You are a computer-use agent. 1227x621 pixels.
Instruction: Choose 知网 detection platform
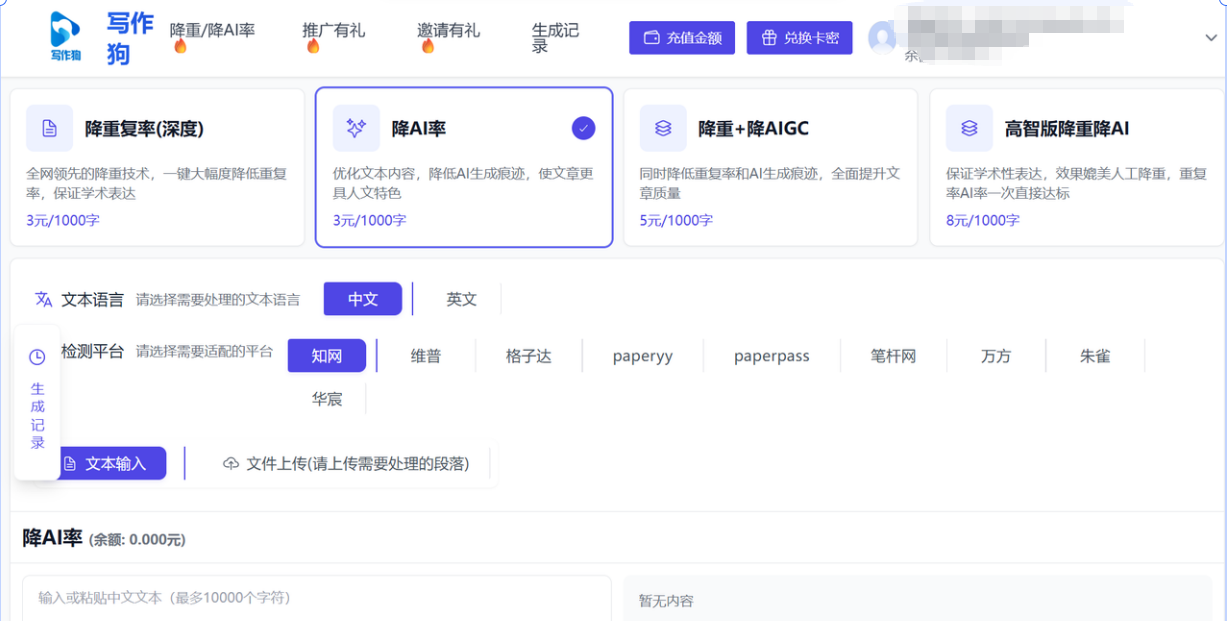pos(327,356)
